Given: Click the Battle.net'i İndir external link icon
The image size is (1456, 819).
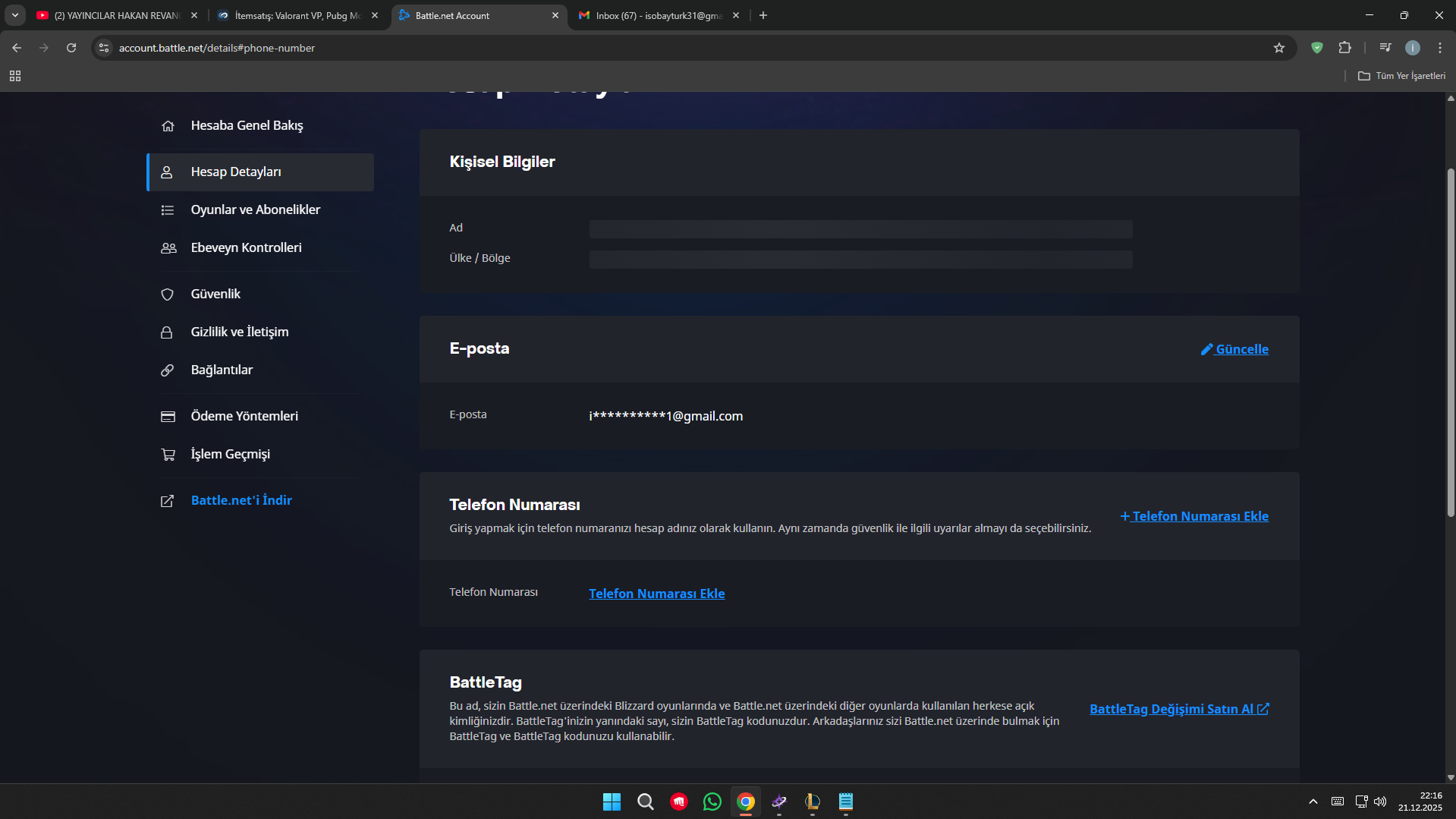Looking at the screenshot, I should click(x=168, y=501).
